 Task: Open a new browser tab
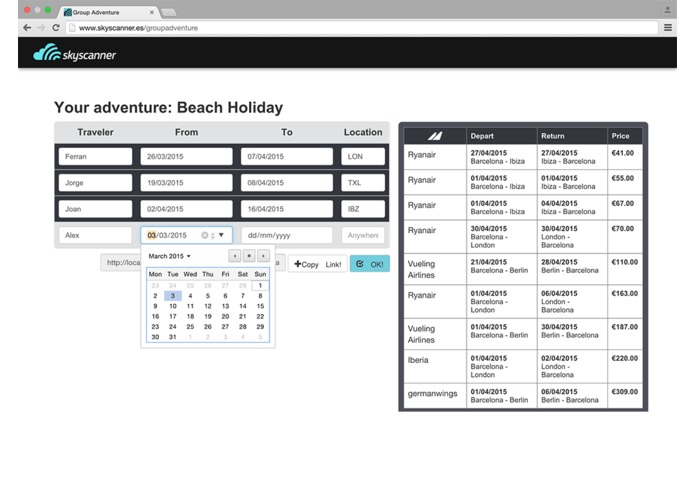tap(169, 12)
